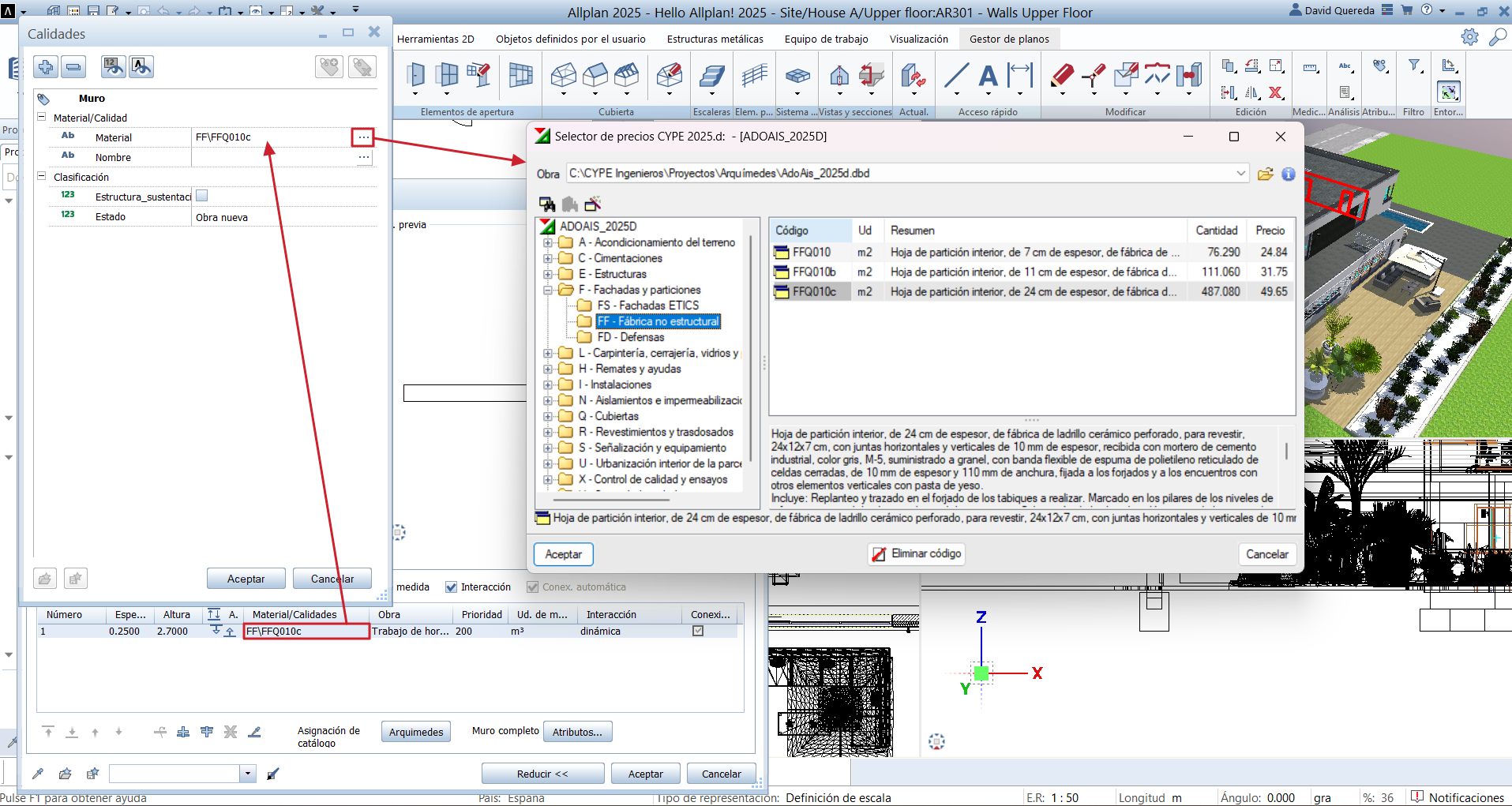Screen dimensions: 1512x806
Task: Expand the E - Estructuras folder
Action: (x=547, y=274)
